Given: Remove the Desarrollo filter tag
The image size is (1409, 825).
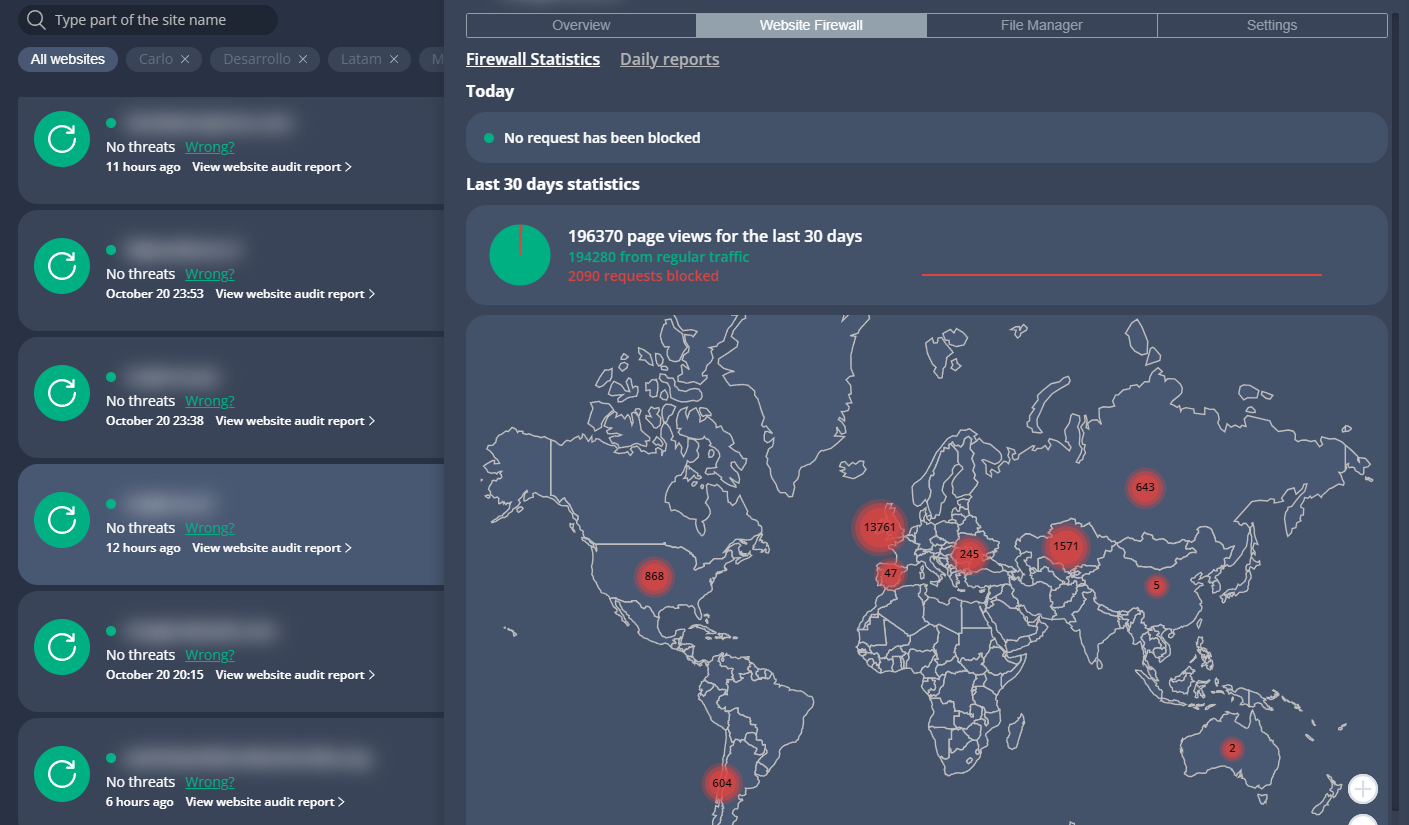Looking at the screenshot, I should [303, 60].
